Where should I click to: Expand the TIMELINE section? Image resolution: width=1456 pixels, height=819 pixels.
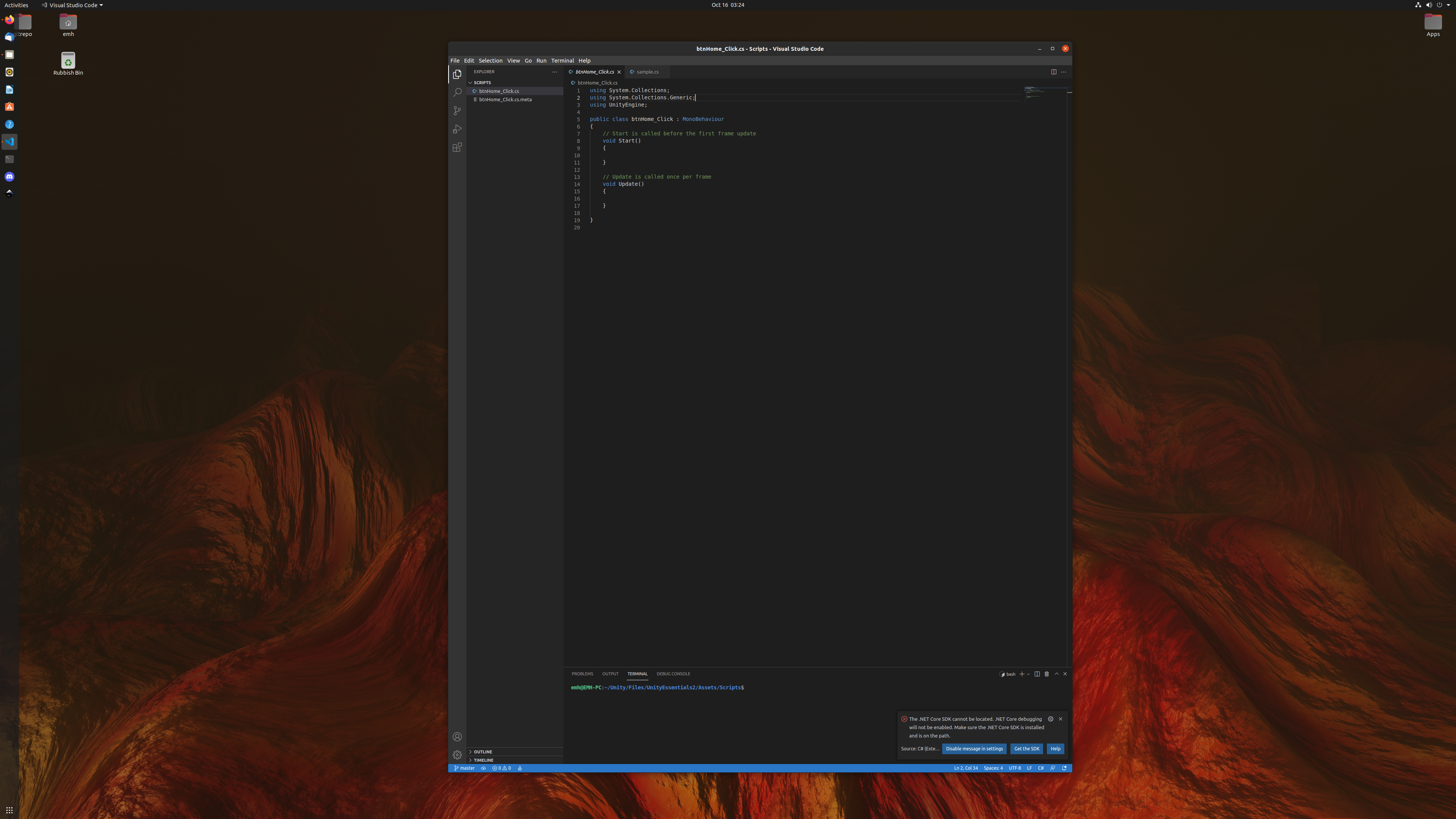coord(515,760)
